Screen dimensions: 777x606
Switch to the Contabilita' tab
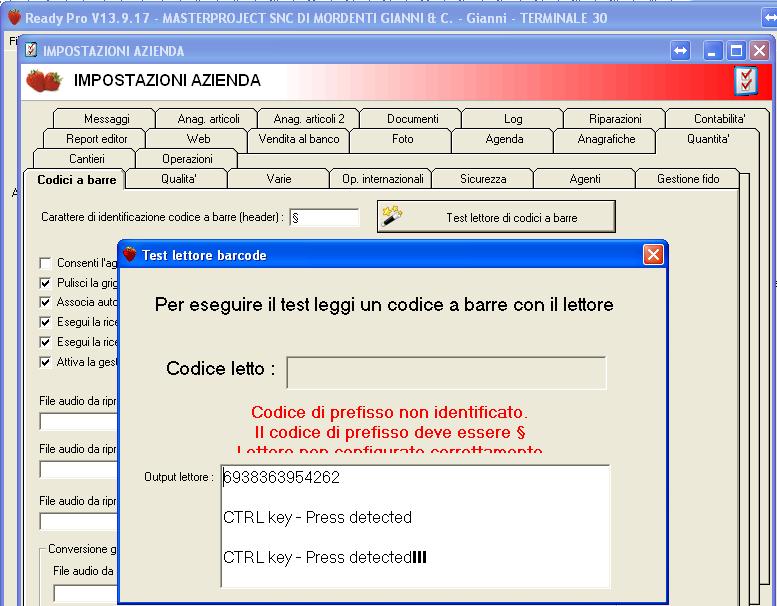pyautogui.click(x=719, y=119)
